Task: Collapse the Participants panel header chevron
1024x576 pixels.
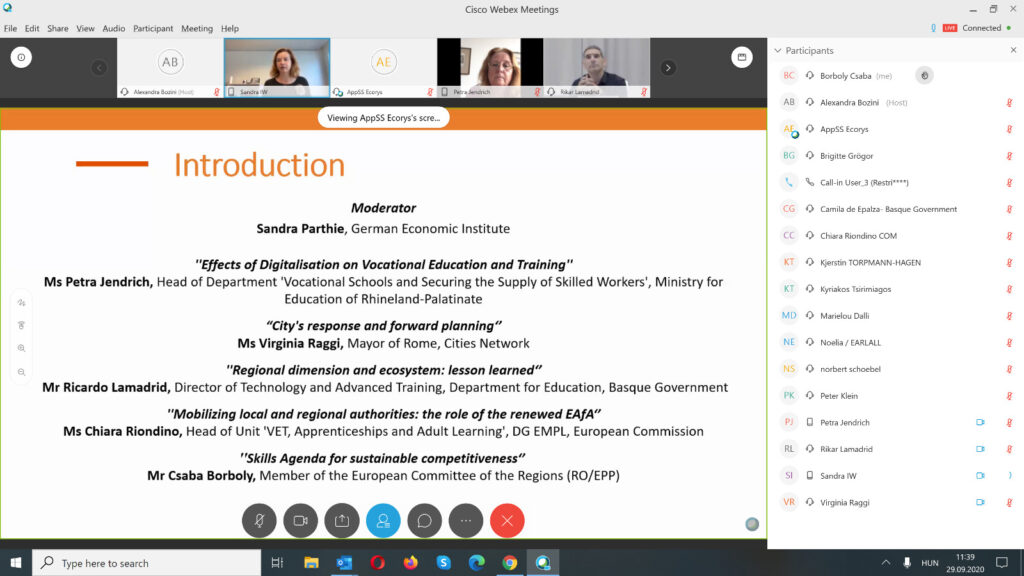Action: 777,50
